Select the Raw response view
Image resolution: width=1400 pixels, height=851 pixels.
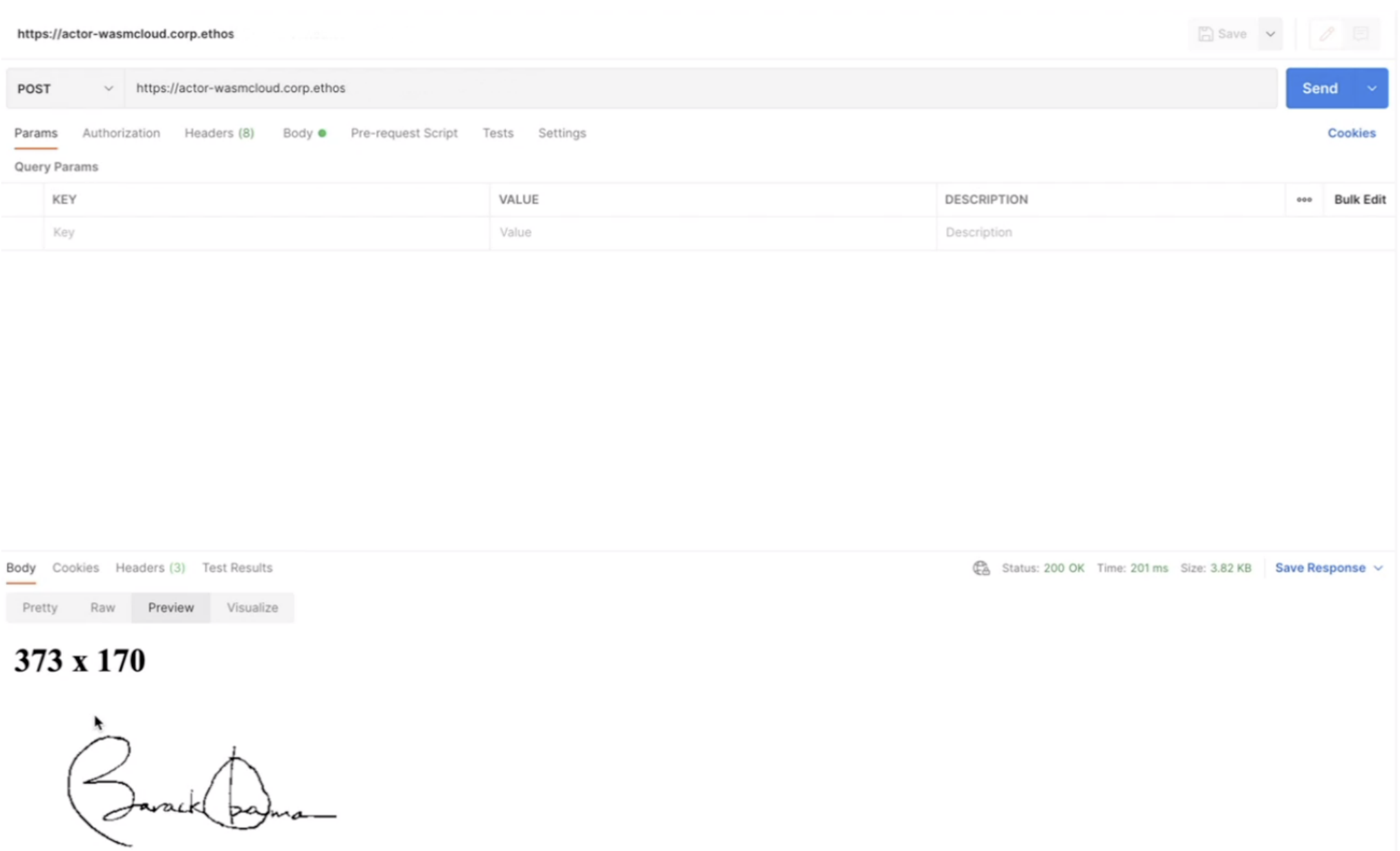point(102,608)
